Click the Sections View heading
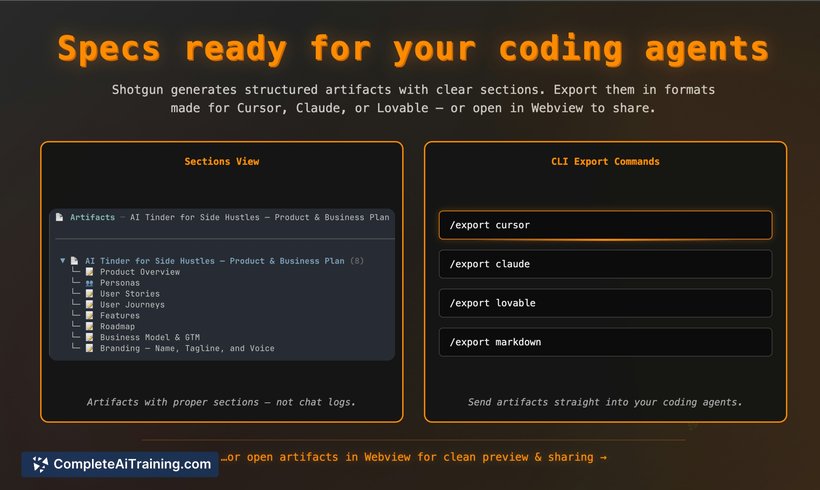The height and width of the screenshot is (490, 820). point(222,162)
